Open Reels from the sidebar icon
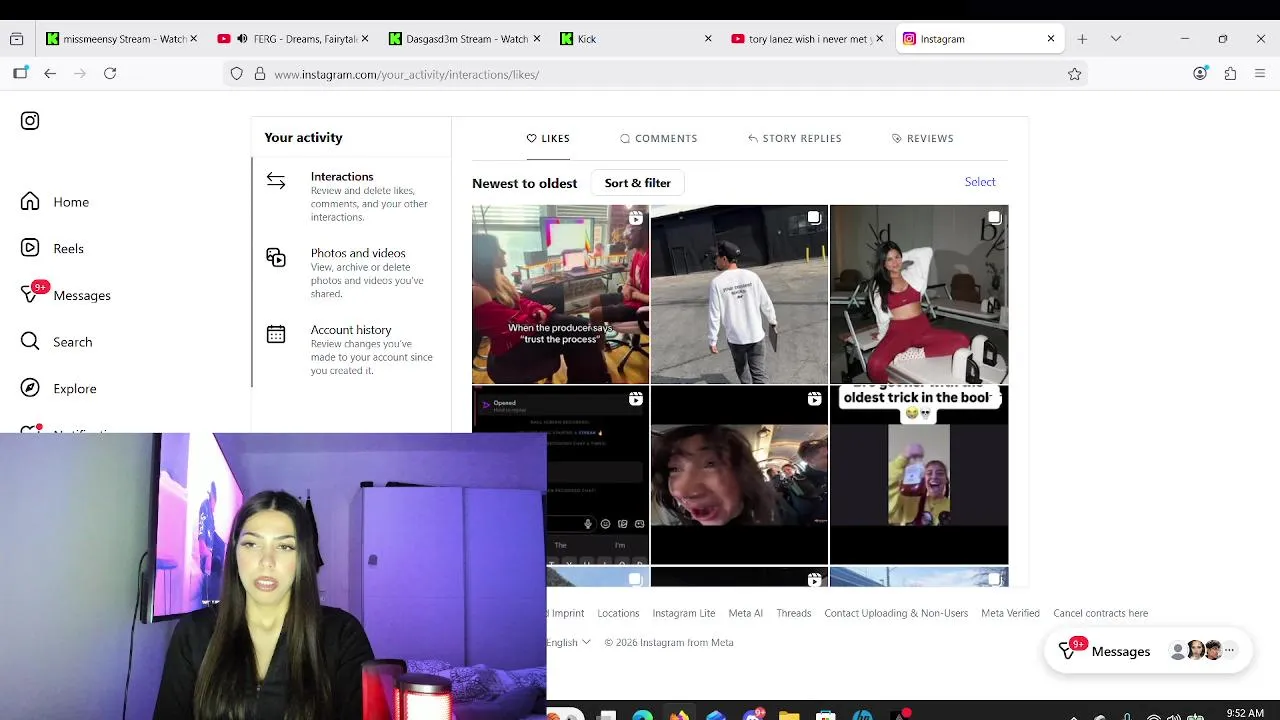 pyautogui.click(x=30, y=248)
